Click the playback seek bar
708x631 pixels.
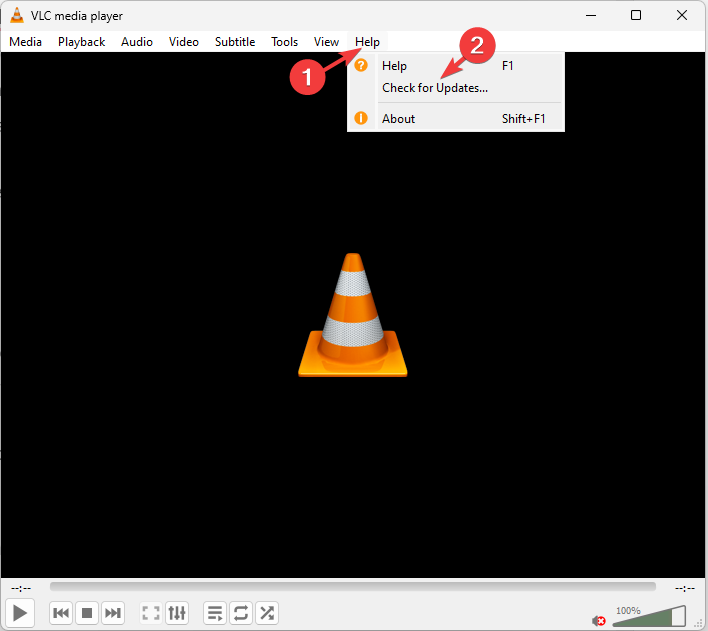coord(352,587)
